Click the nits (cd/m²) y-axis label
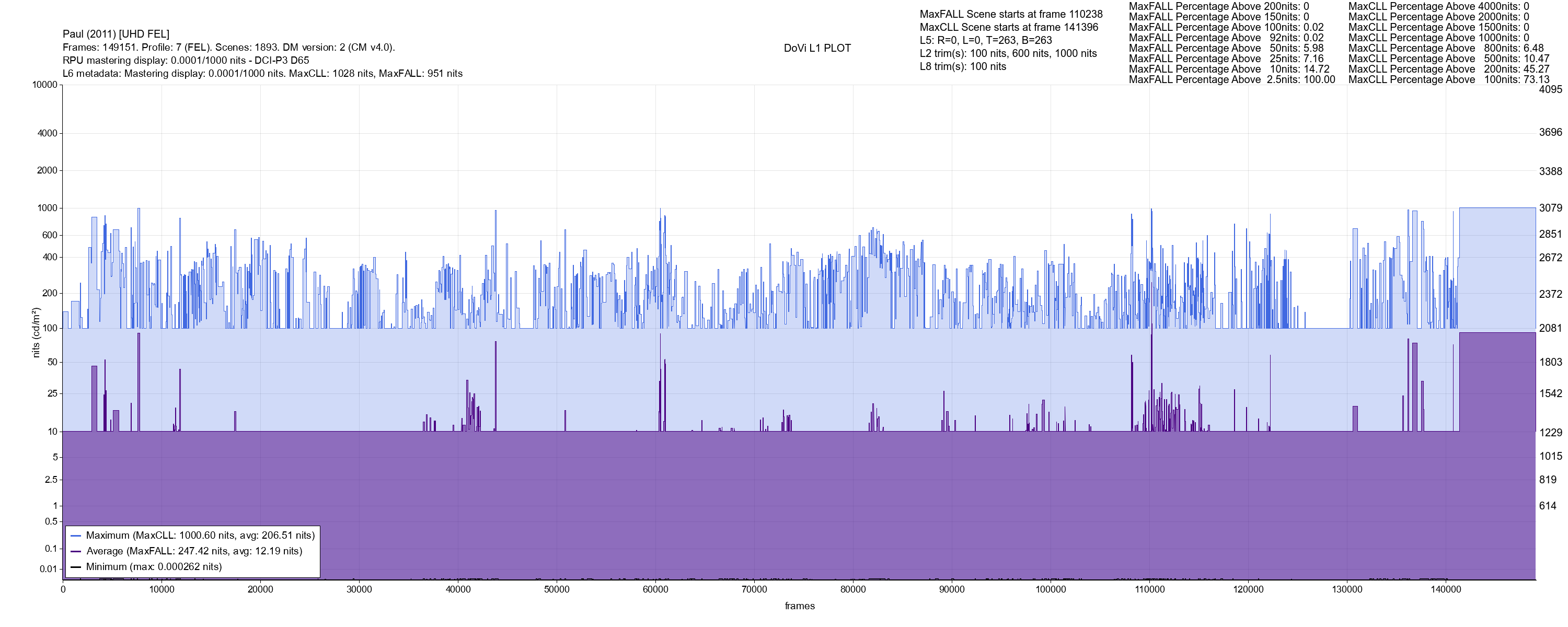Screen dimensions: 1568x627 (36, 332)
